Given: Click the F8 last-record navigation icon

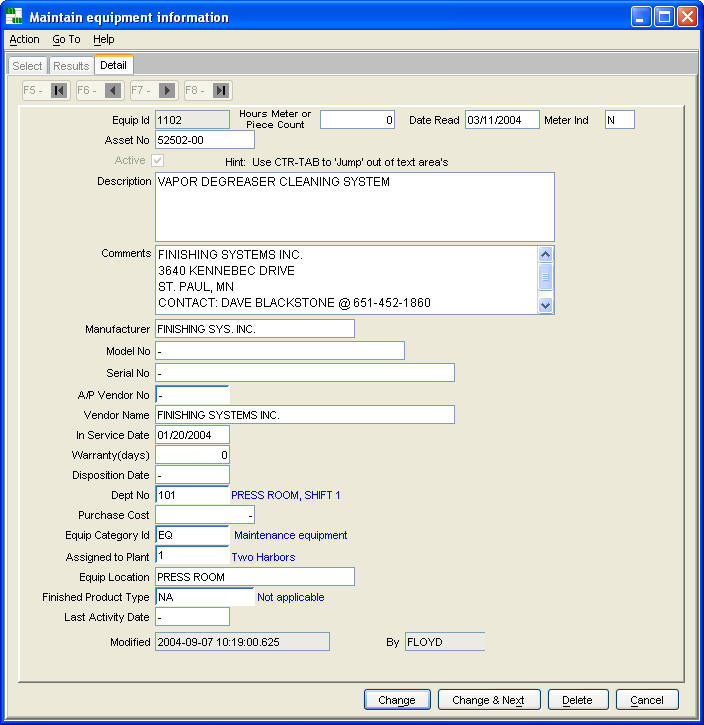Looking at the screenshot, I should 221,90.
